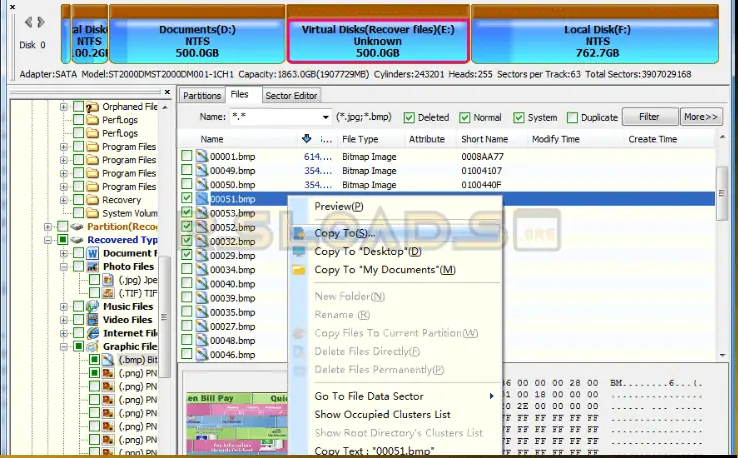
Task: Toggle the System checkbox
Action: click(519, 118)
